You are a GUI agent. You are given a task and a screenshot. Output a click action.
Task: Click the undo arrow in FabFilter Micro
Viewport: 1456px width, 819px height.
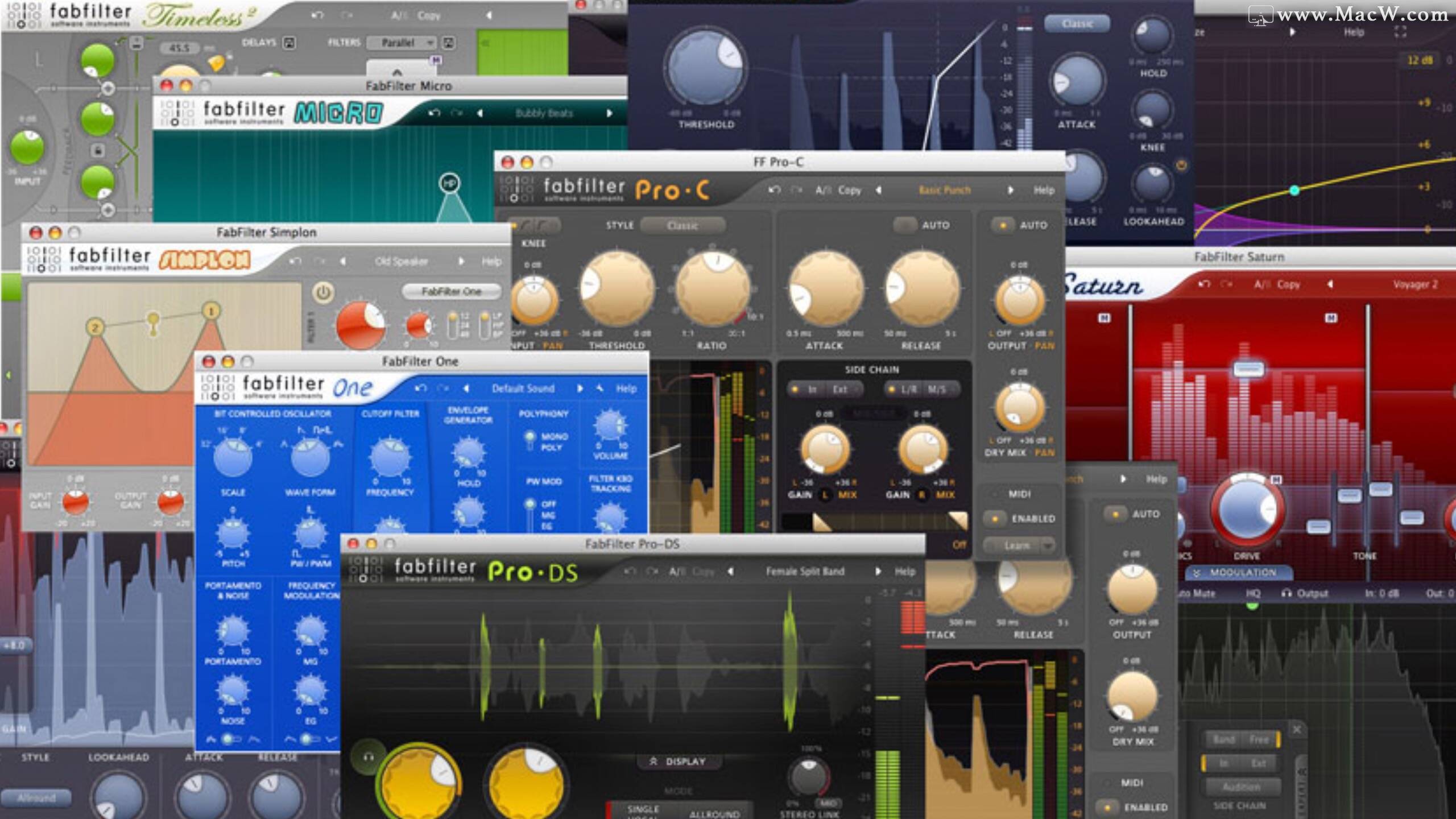[x=434, y=113]
